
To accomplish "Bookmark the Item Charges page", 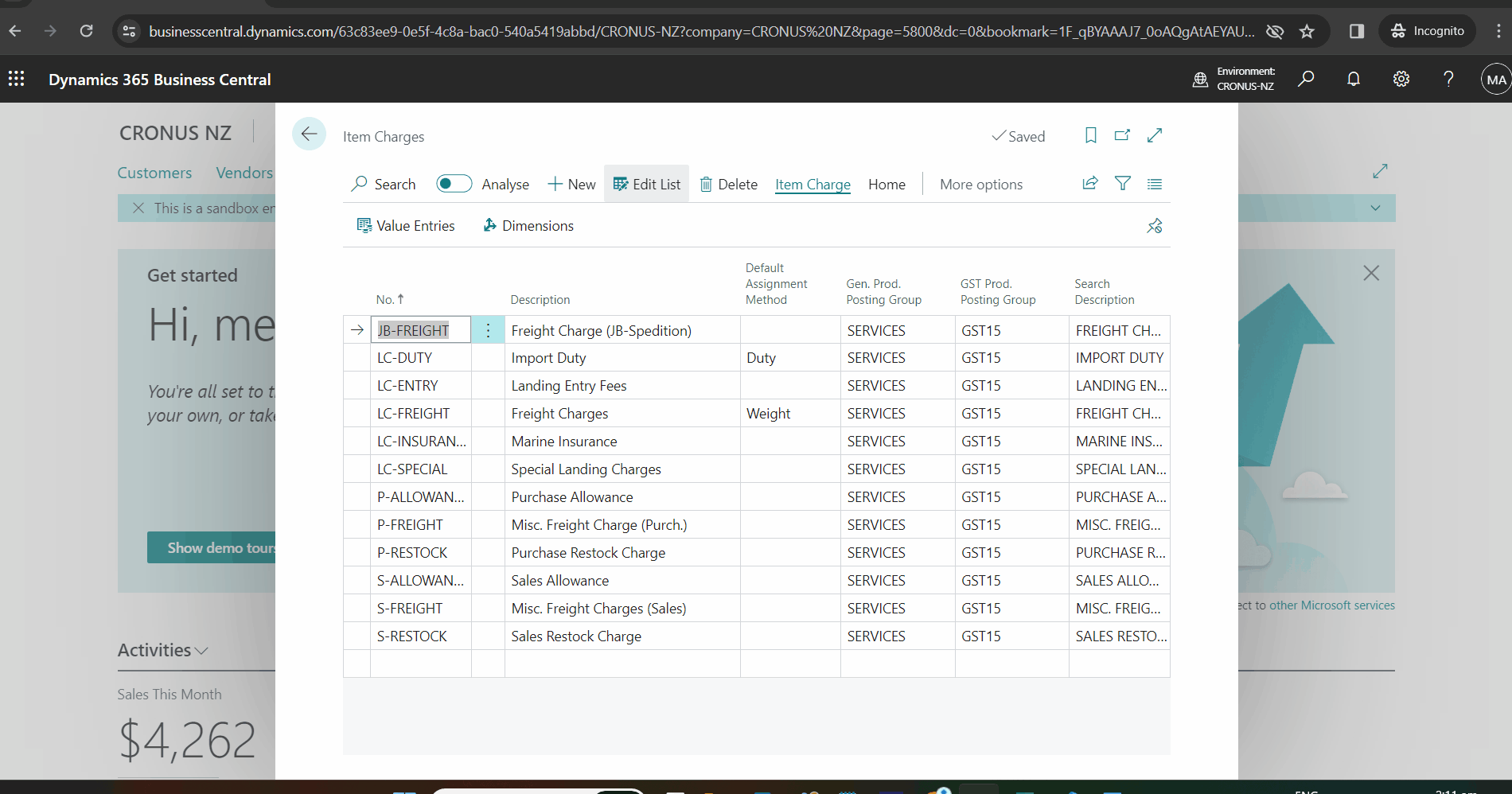I will coord(1090,135).
